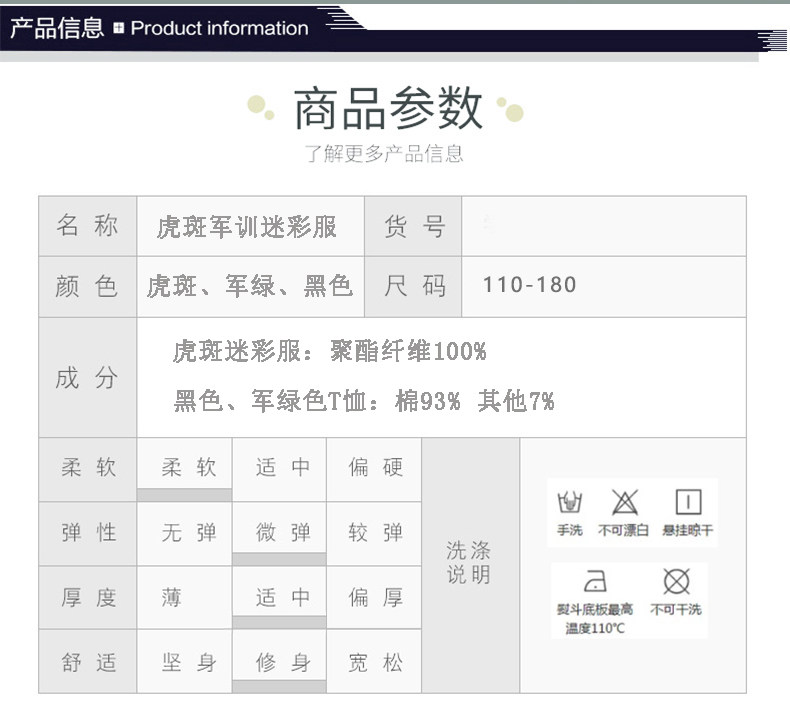Viewport: 790px width, 715px height.
Task: Click the 产品信息 header tab
Action: tap(57, 28)
